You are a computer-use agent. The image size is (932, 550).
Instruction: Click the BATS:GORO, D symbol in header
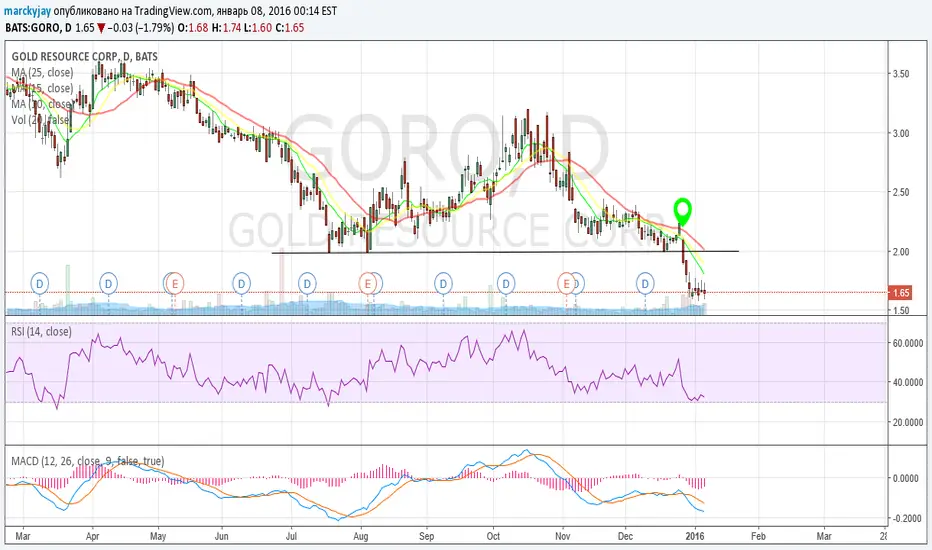tap(39, 27)
